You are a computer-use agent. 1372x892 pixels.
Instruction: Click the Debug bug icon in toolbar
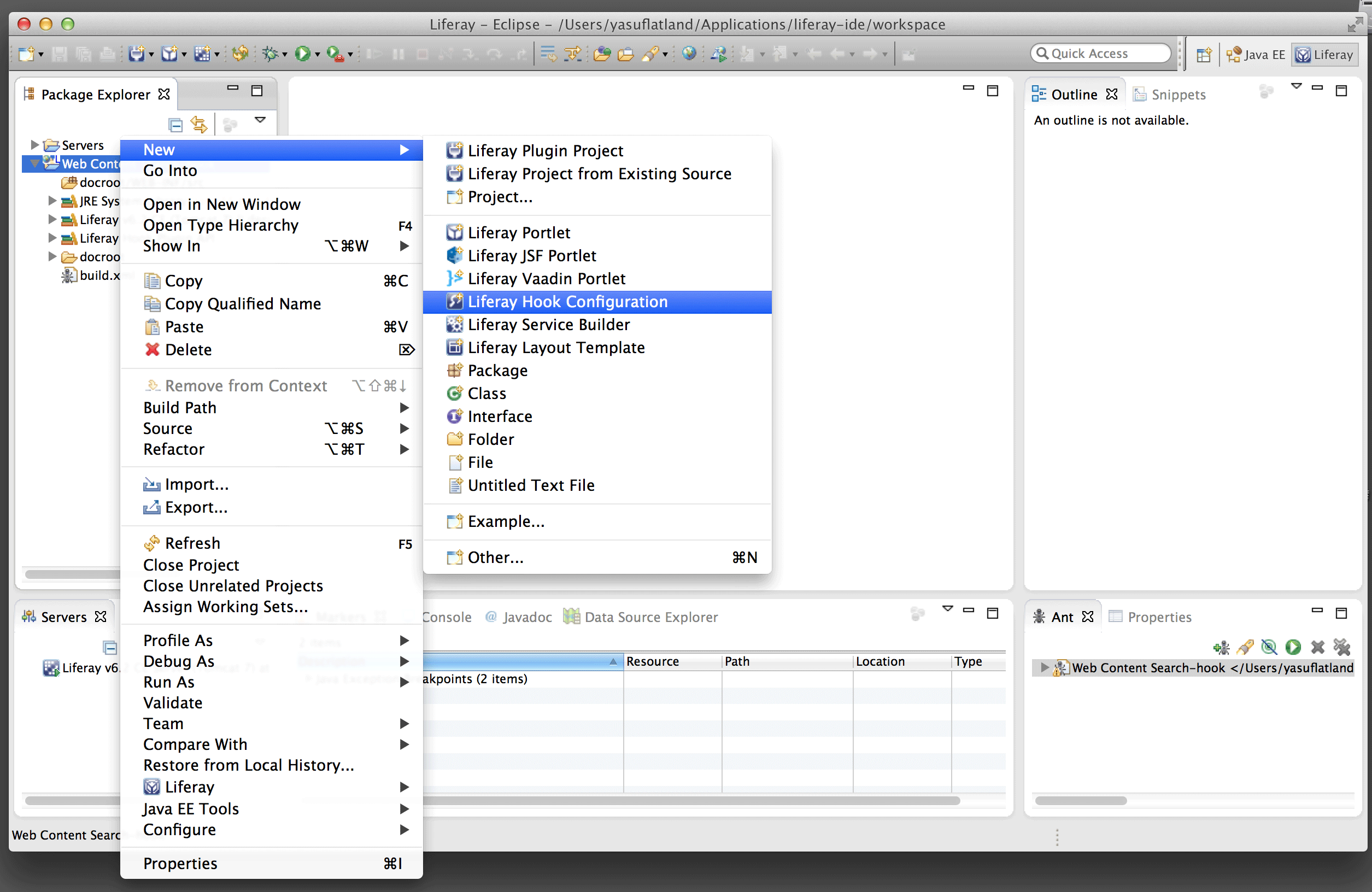pyautogui.click(x=269, y=54)
